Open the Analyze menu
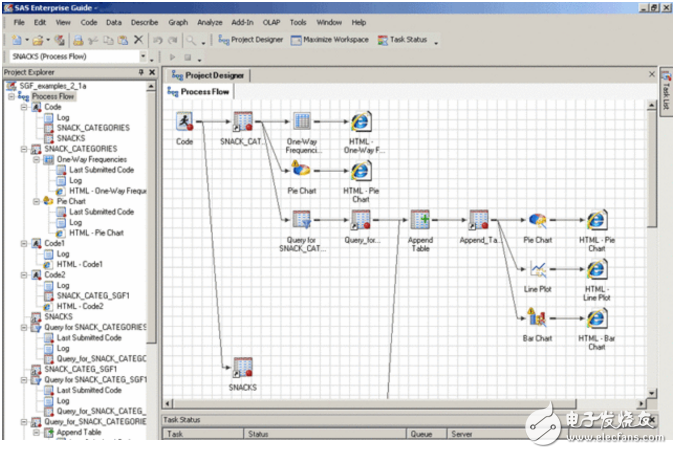Image resolution: width=673 pixels, height=454 pixels. coord(210,21)
